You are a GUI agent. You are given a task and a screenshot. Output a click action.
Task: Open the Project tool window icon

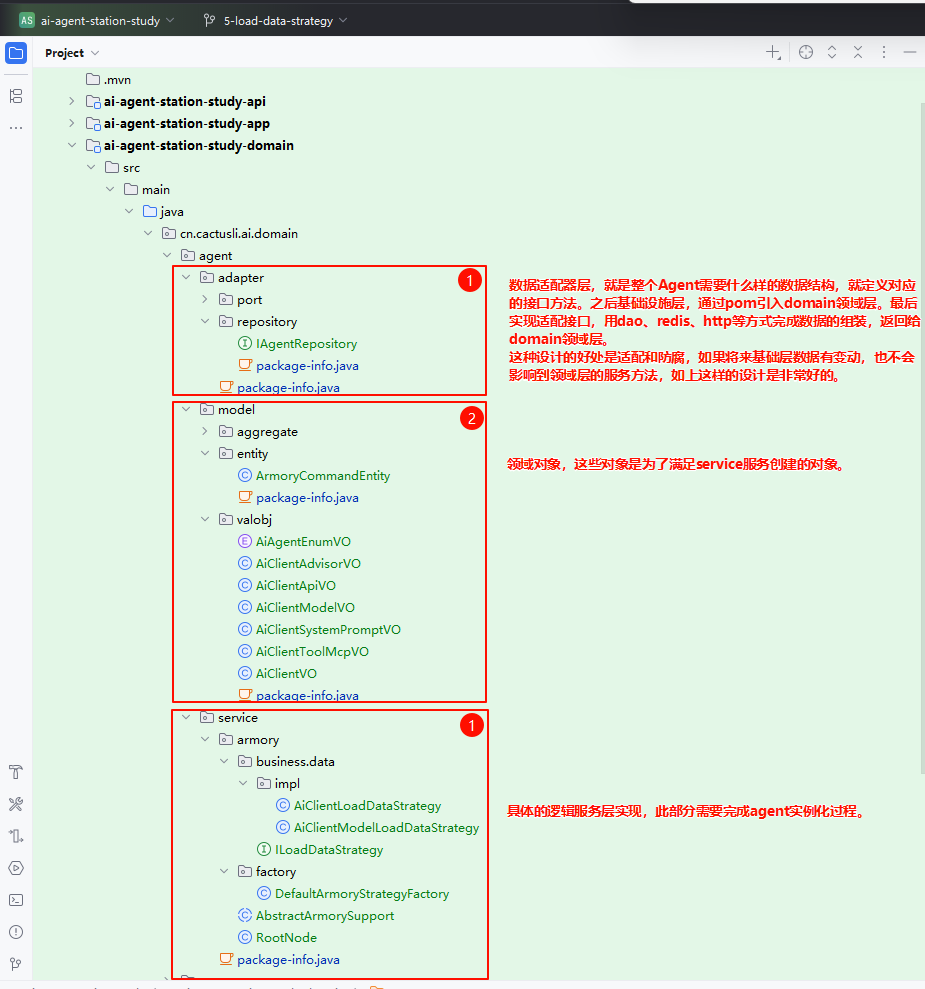[16, 53]
